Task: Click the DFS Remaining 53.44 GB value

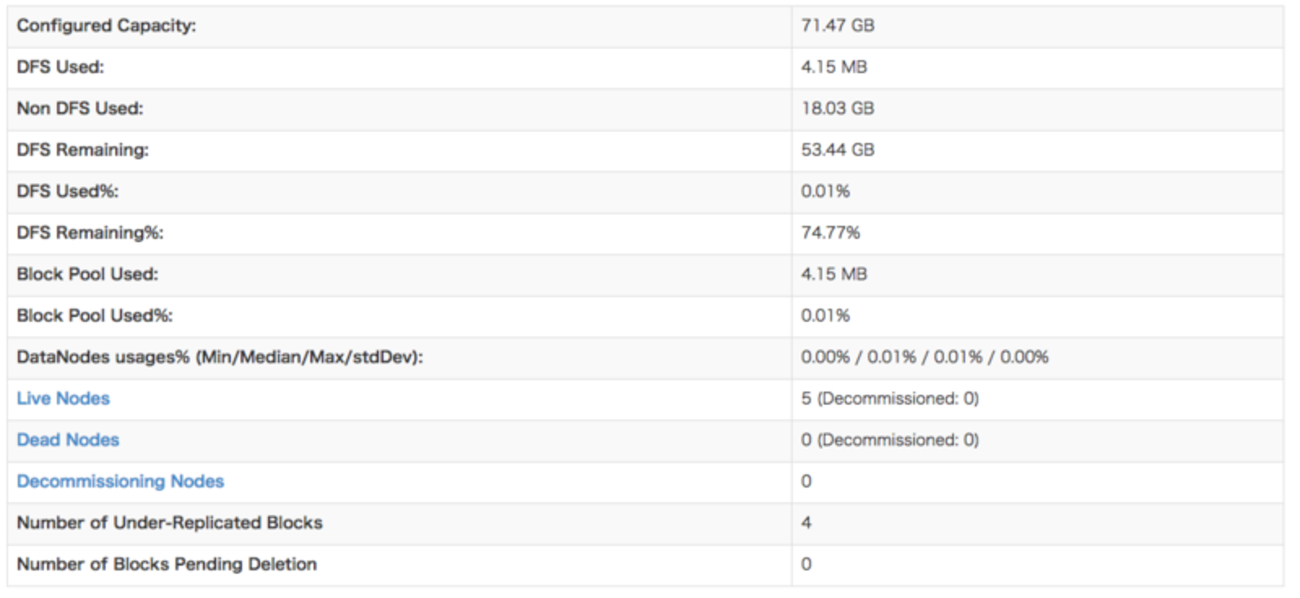Action: [x=837, y=150]
